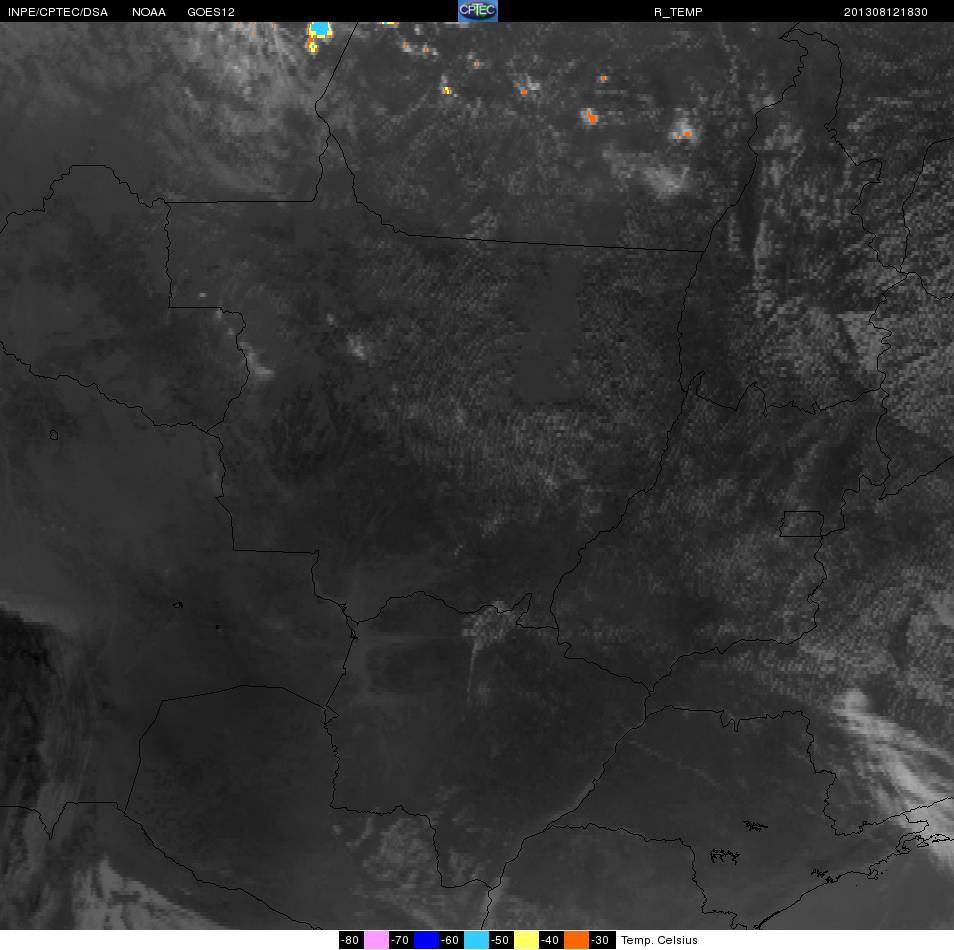Screen dimensions: 954x950
Task: Pick the yellow legend swatch
Action: [527, 940]
